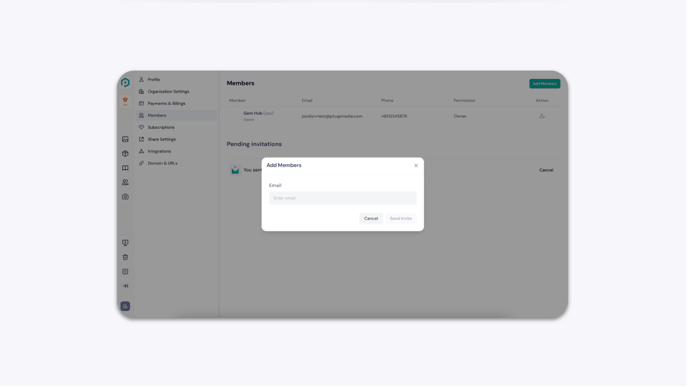Open the book icon in the sidebar
The image size is (688, 387).
point(125,168)
